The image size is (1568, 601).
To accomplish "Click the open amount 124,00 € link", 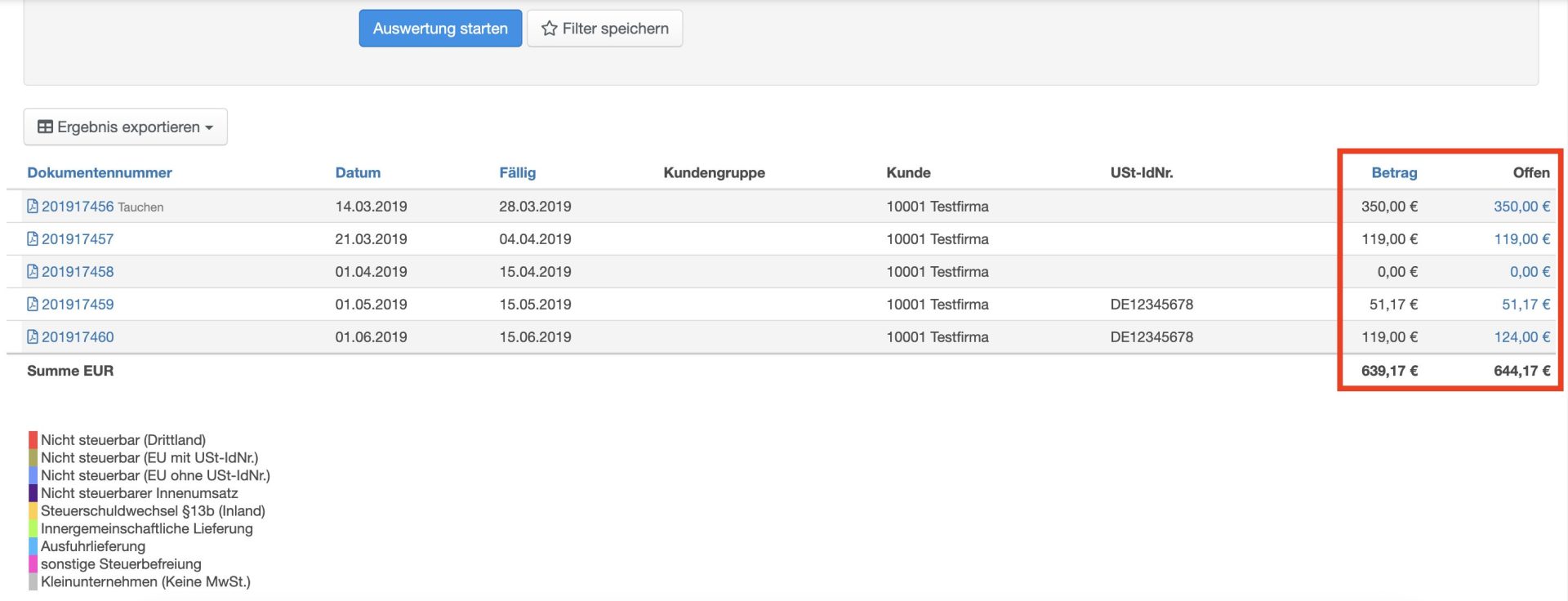I will point(1521,337).
